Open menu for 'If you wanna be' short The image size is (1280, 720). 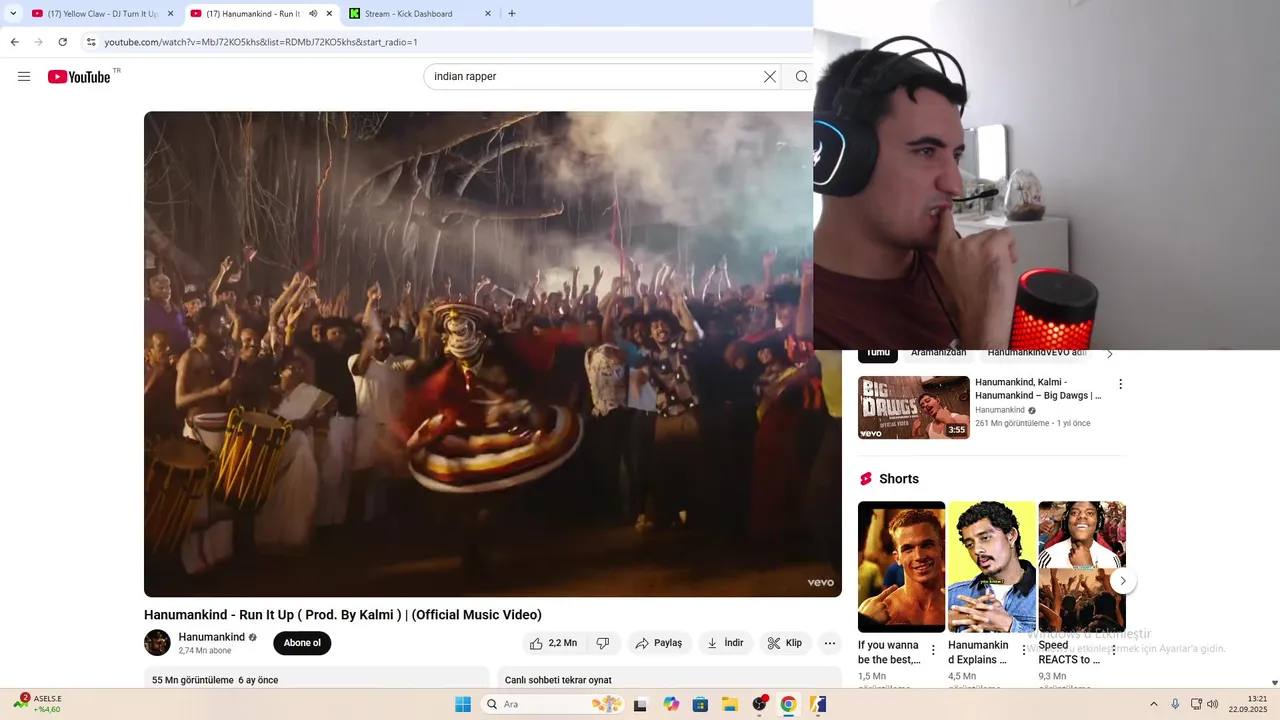pos(933,650)
